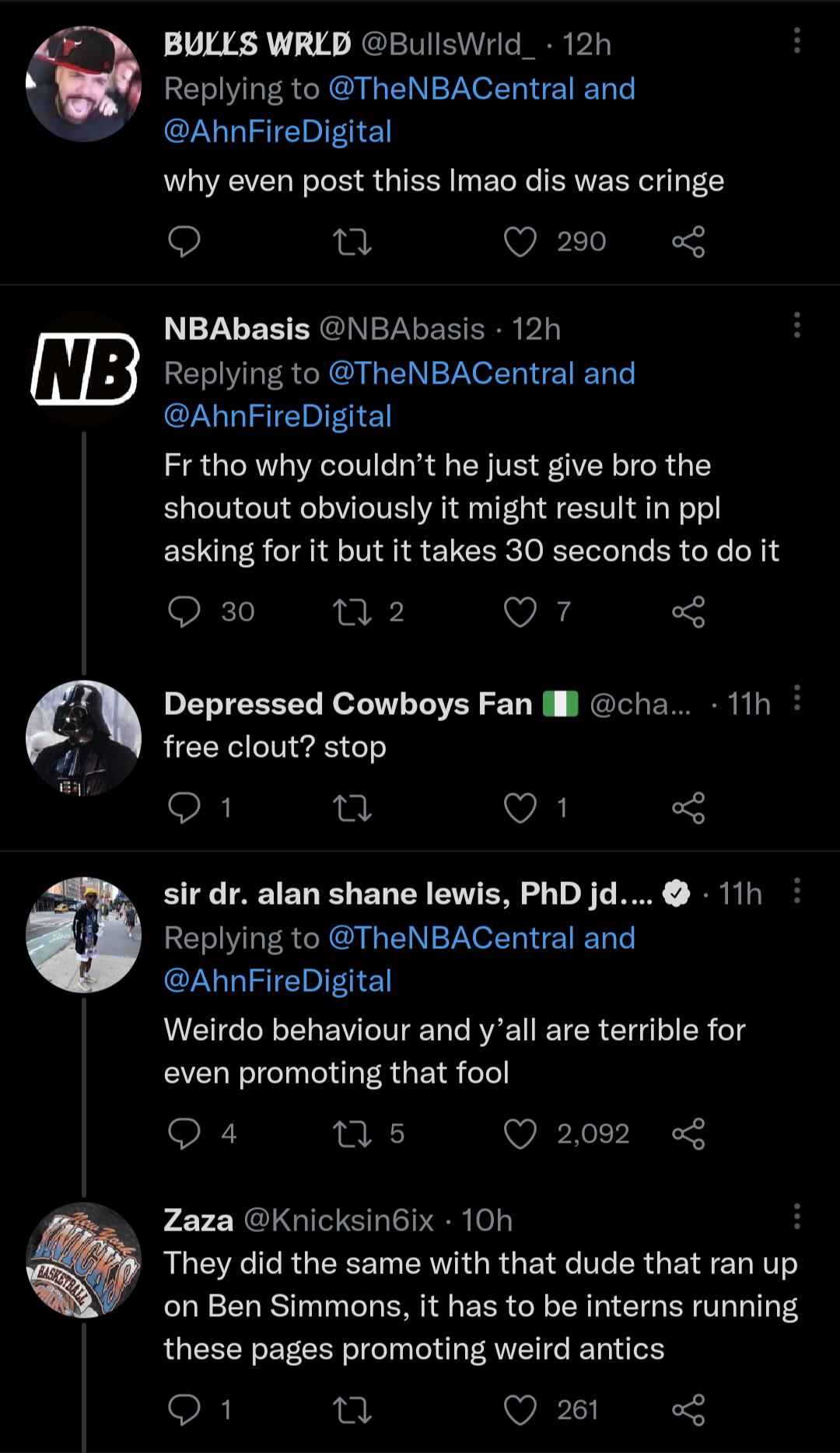840x1453 pixels.
Task: Like BULLS WRLD's tweet with 290 likes
Action: point(521,241)
